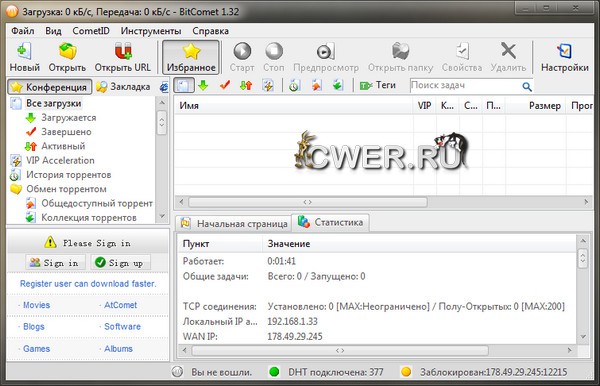Click the torrent collection filter icon

pyautogui.click(x=338, y=85)
